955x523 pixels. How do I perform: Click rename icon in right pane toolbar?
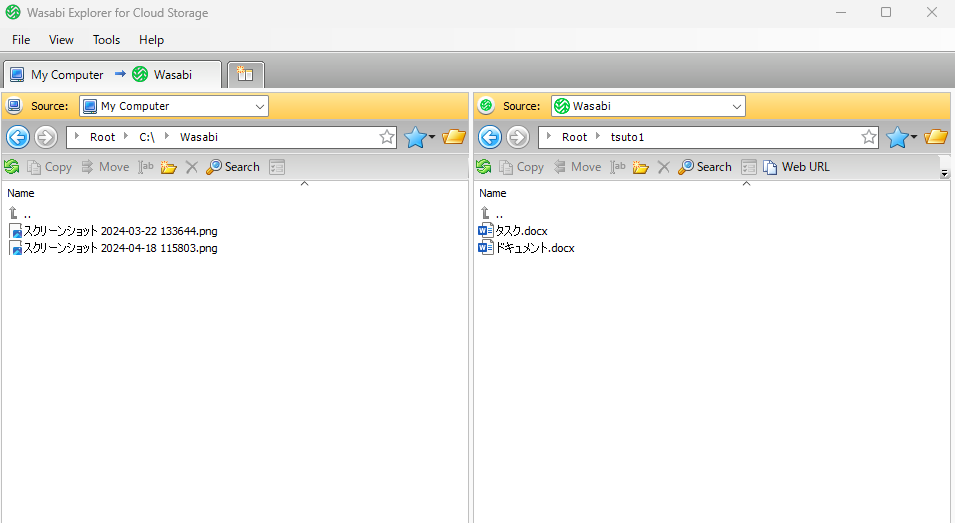[618, 167]
